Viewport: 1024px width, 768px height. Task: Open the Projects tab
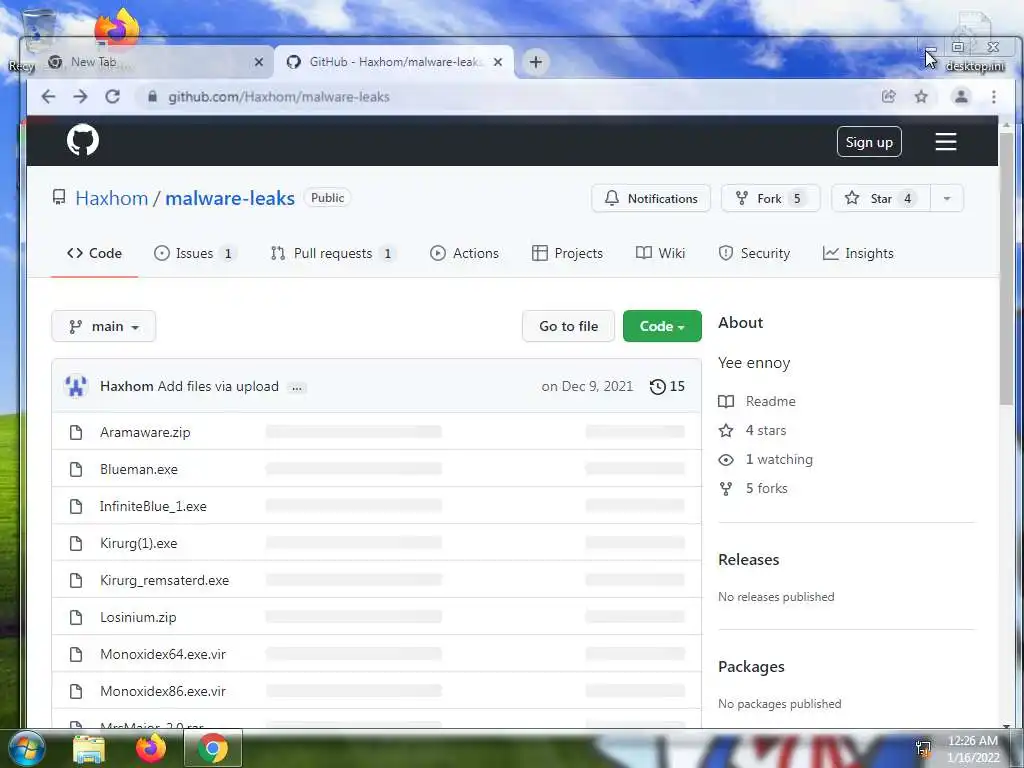tap(568, 253)
